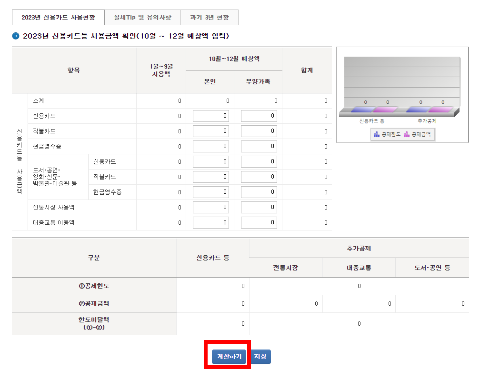Focus 본인 input for 도서·공연 신용카드 row
Viewport: 500px width, 370px height.
tap(211, 161)
